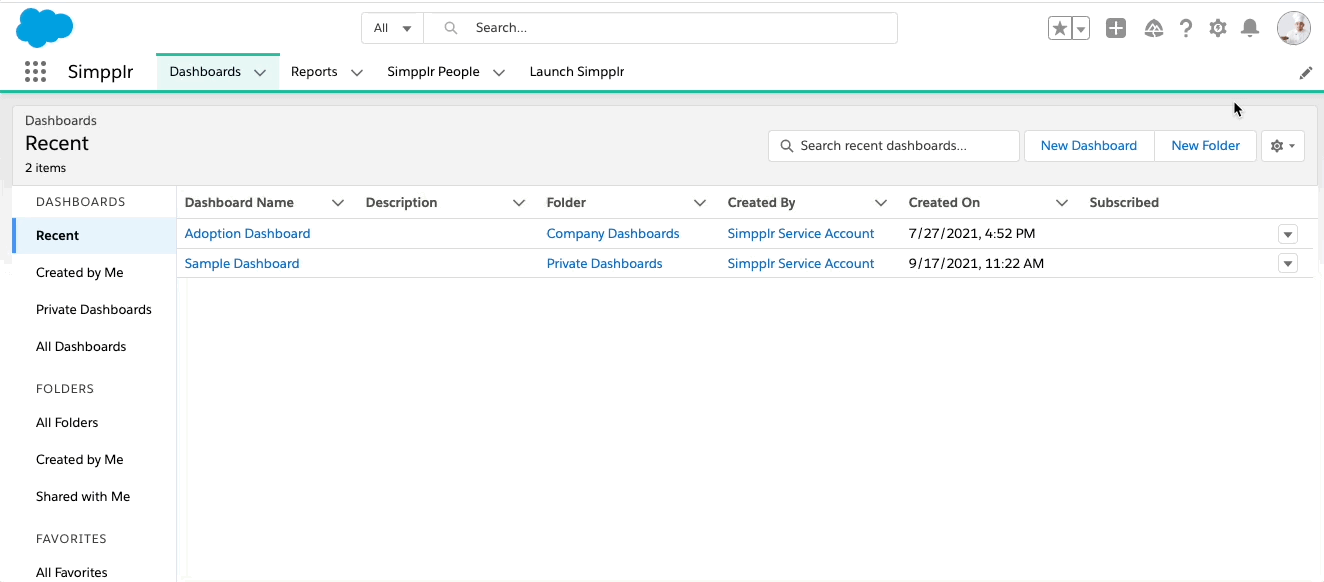1324x582 pixels.
Task: Select the Dashboards tab
Action: pos(205,72)
